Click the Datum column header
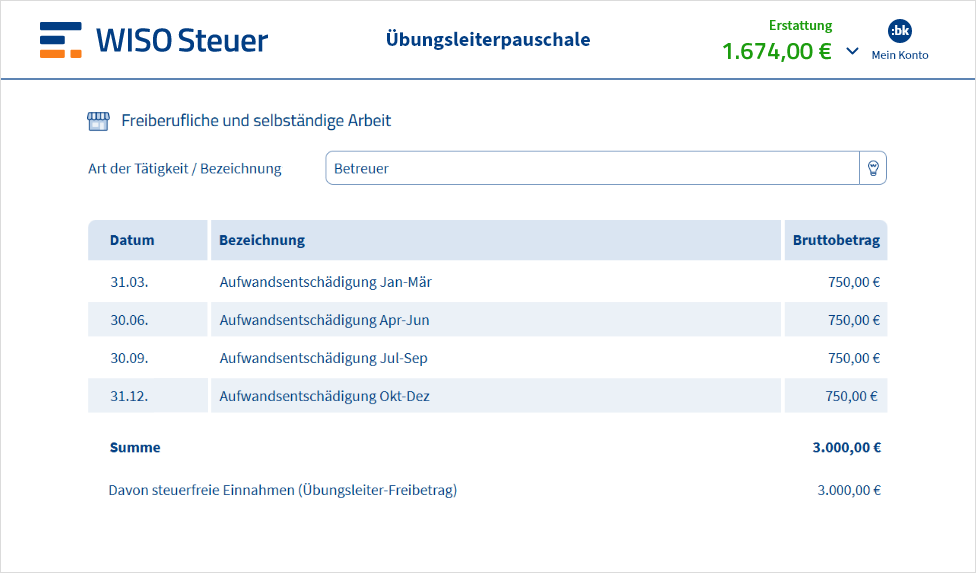Viewport: 976px width, 573px height. 133,240
